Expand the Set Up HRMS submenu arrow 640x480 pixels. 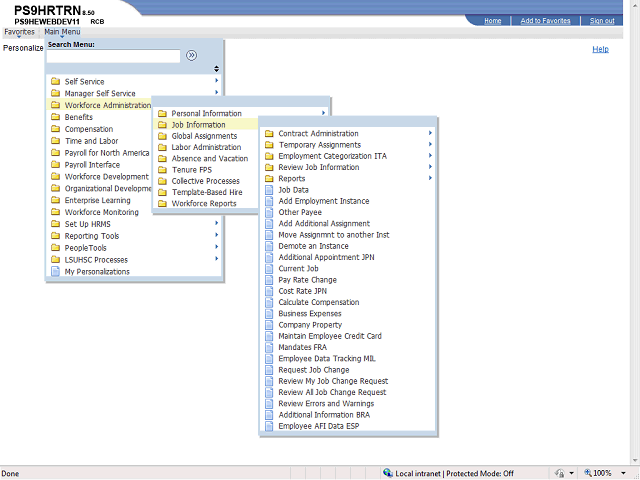(x=217, y=223)
